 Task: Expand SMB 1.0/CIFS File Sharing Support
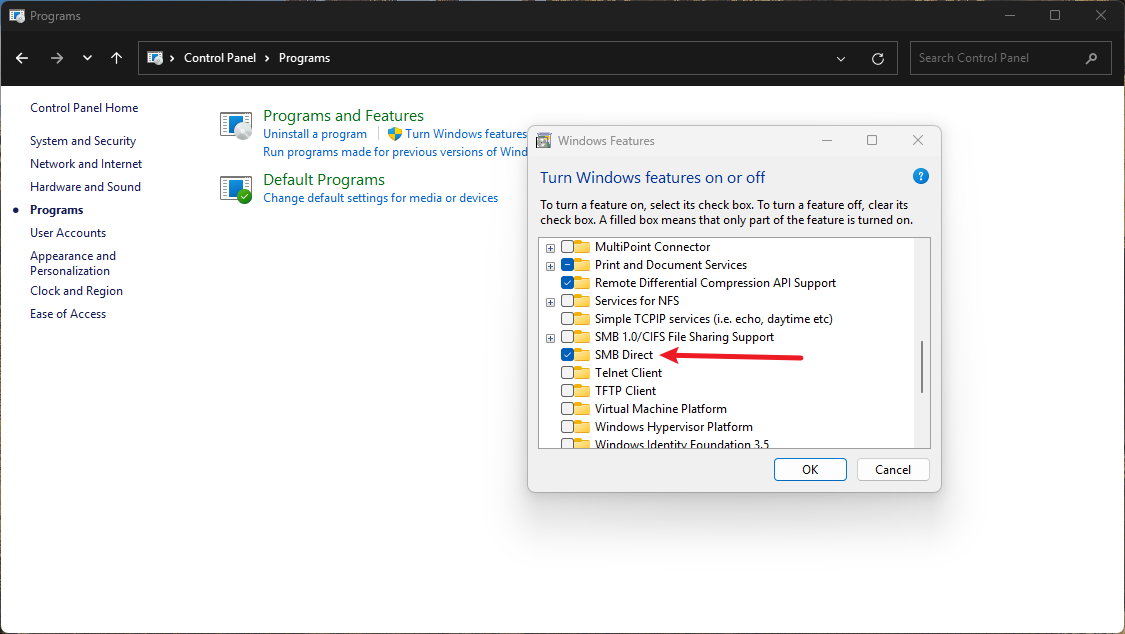(550, 337)
